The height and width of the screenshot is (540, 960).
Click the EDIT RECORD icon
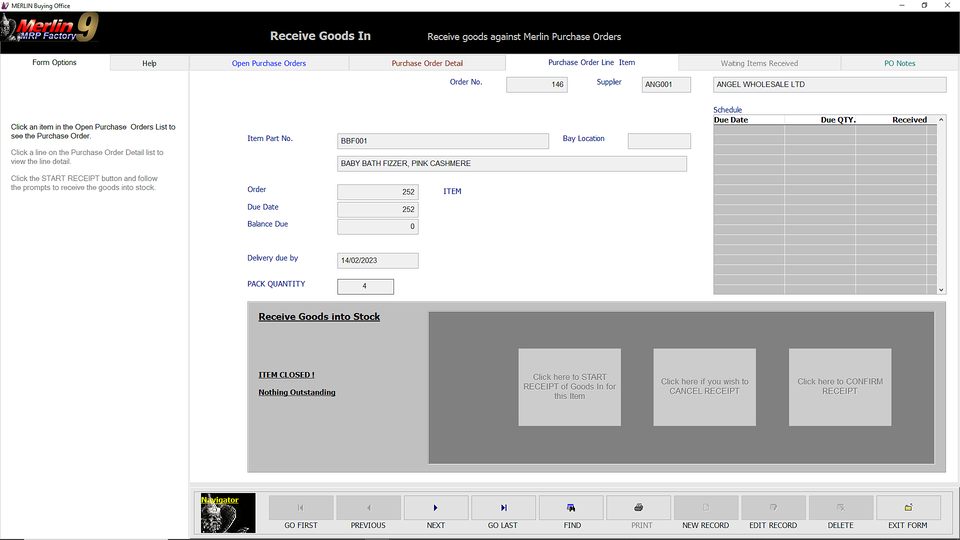coord(773,508)
